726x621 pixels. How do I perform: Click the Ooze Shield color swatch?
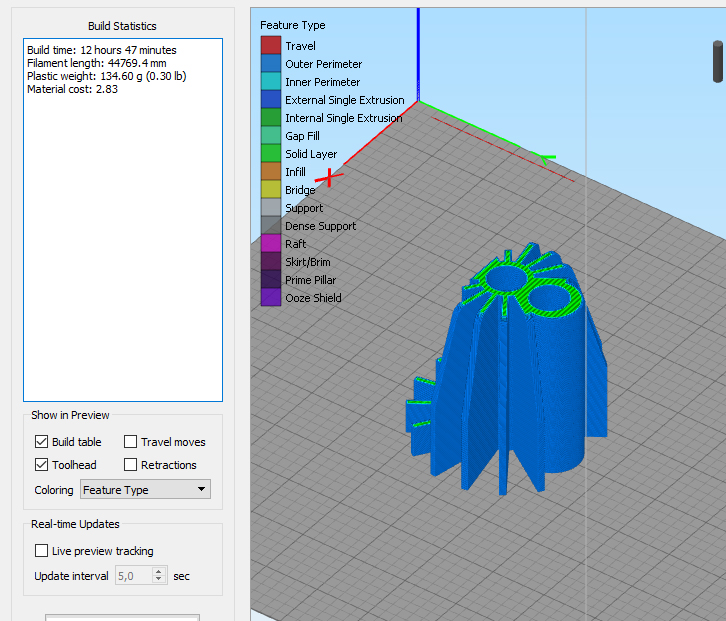(271, 298)
